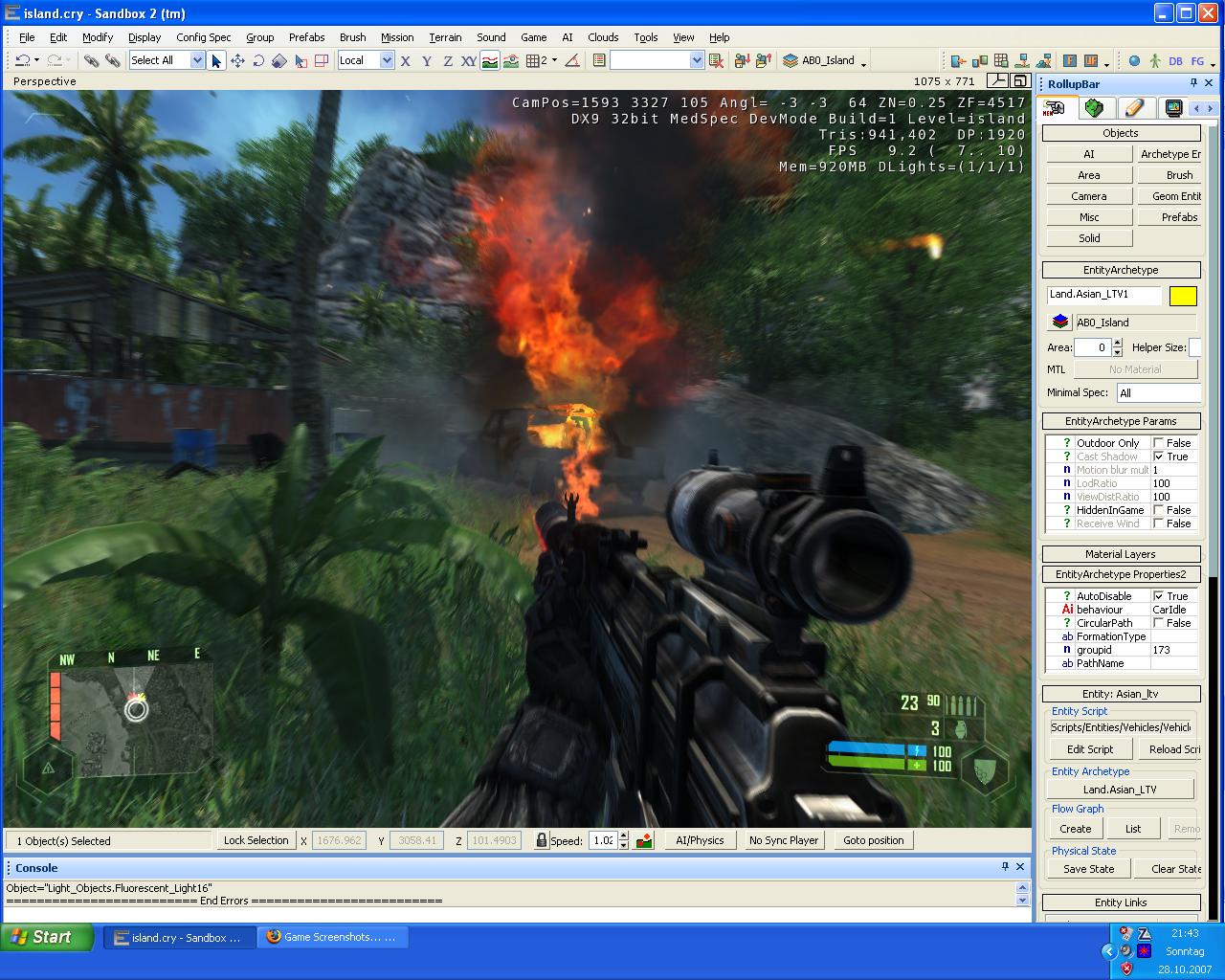1225x980 pixels.
Task: Toggle CircularPath checkbox
Action: click(x=1159, y=623)
